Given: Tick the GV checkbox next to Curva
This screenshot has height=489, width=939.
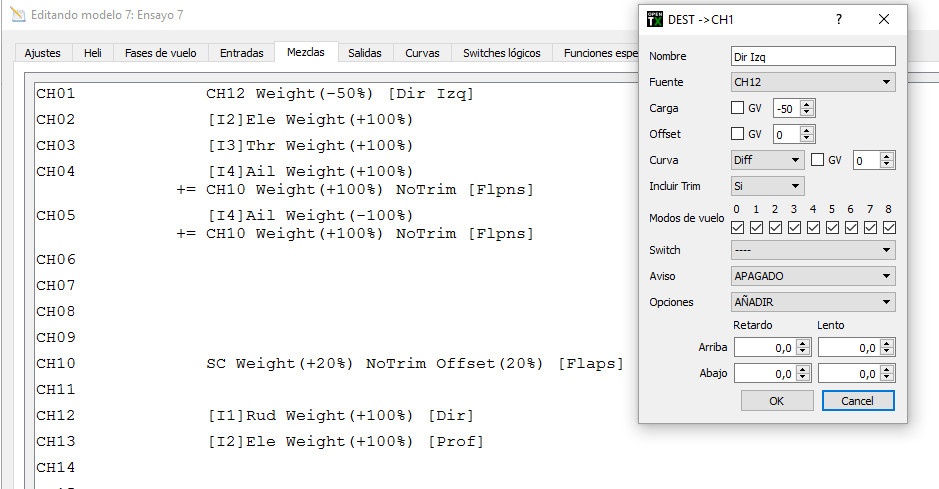Looking at the screenshot, I should [x=817, y=160].
